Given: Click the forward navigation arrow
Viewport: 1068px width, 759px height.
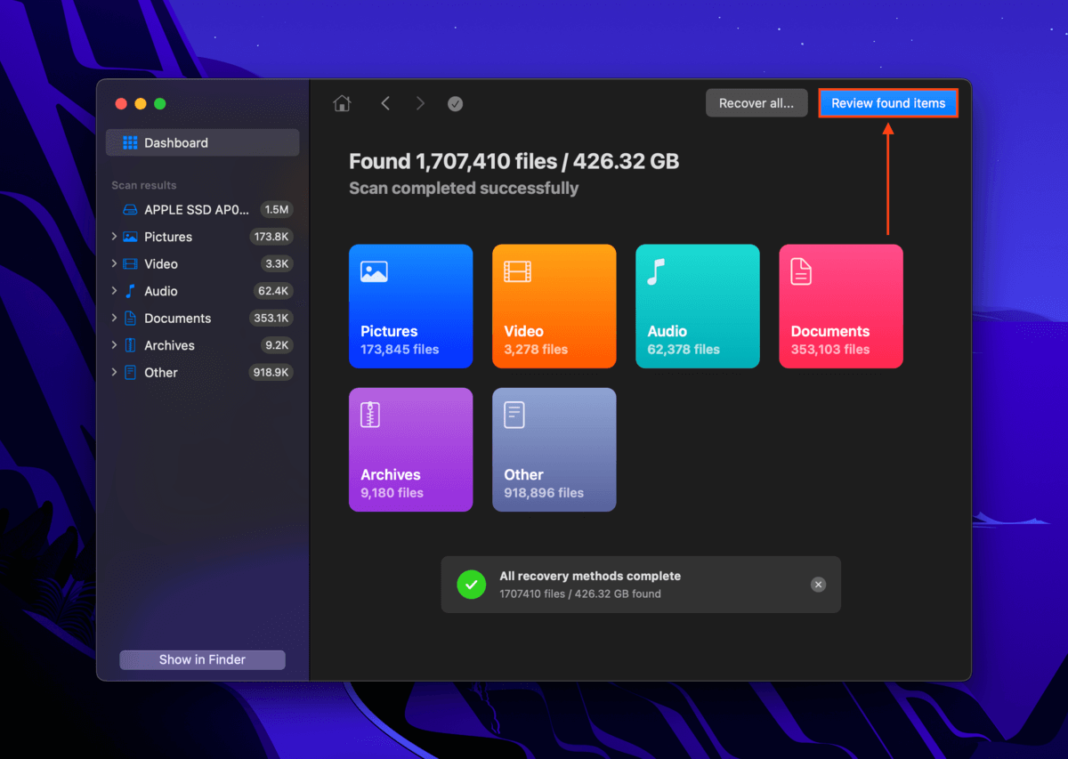Looking at the screenshot, I should click(420, 103).
